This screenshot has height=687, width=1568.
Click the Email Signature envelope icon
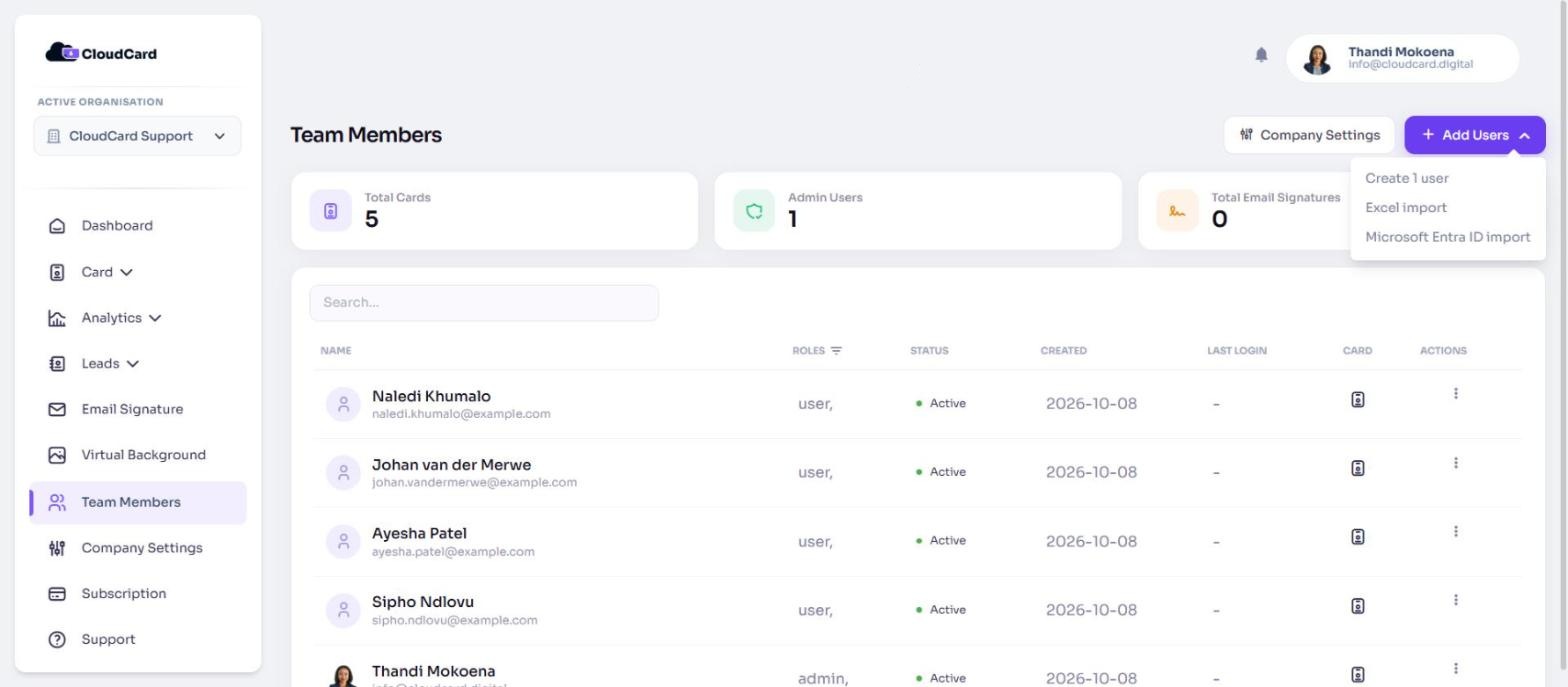(x=57, y=409)
